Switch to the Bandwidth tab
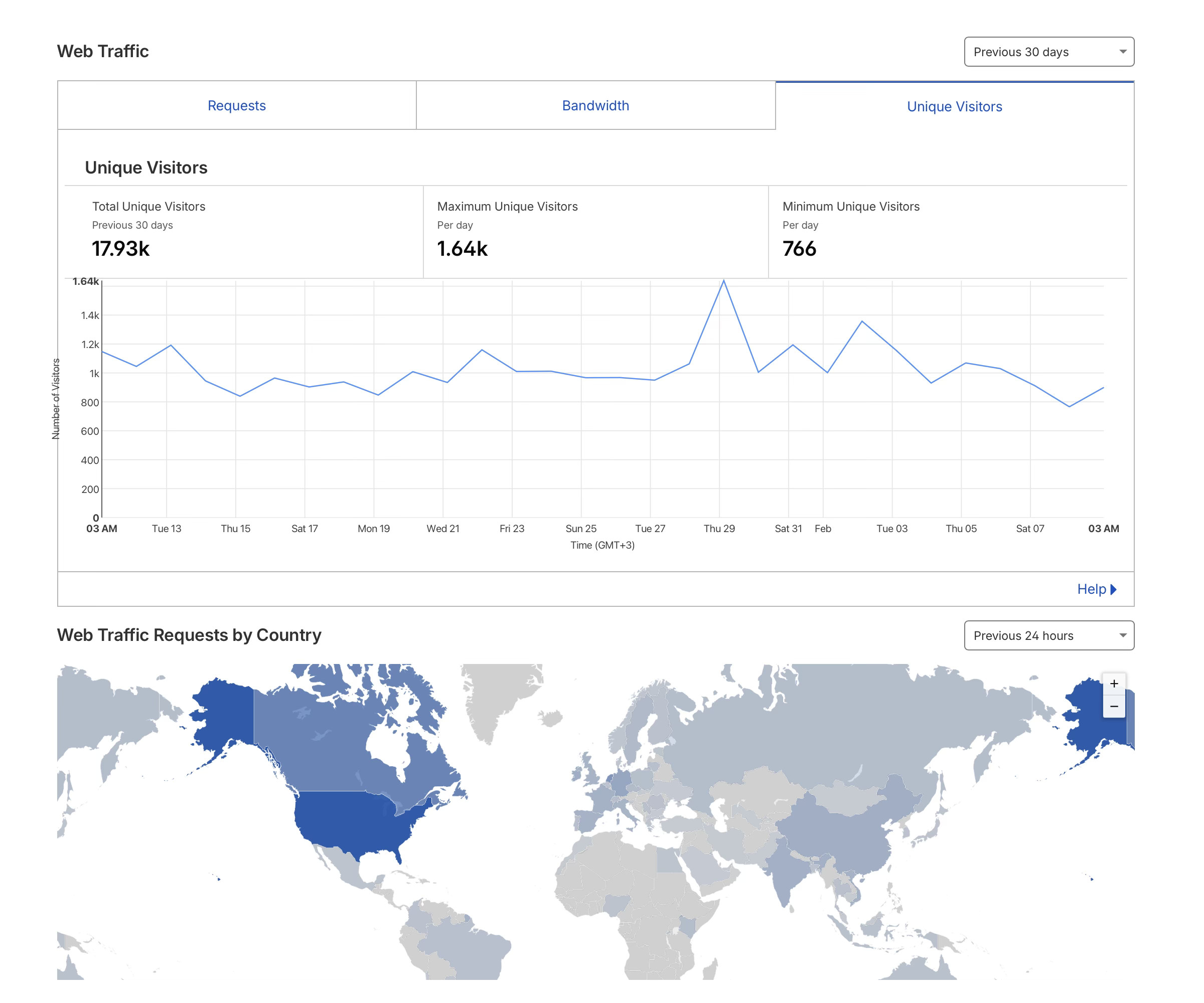 pyautogui.click(x=595, y=105)
